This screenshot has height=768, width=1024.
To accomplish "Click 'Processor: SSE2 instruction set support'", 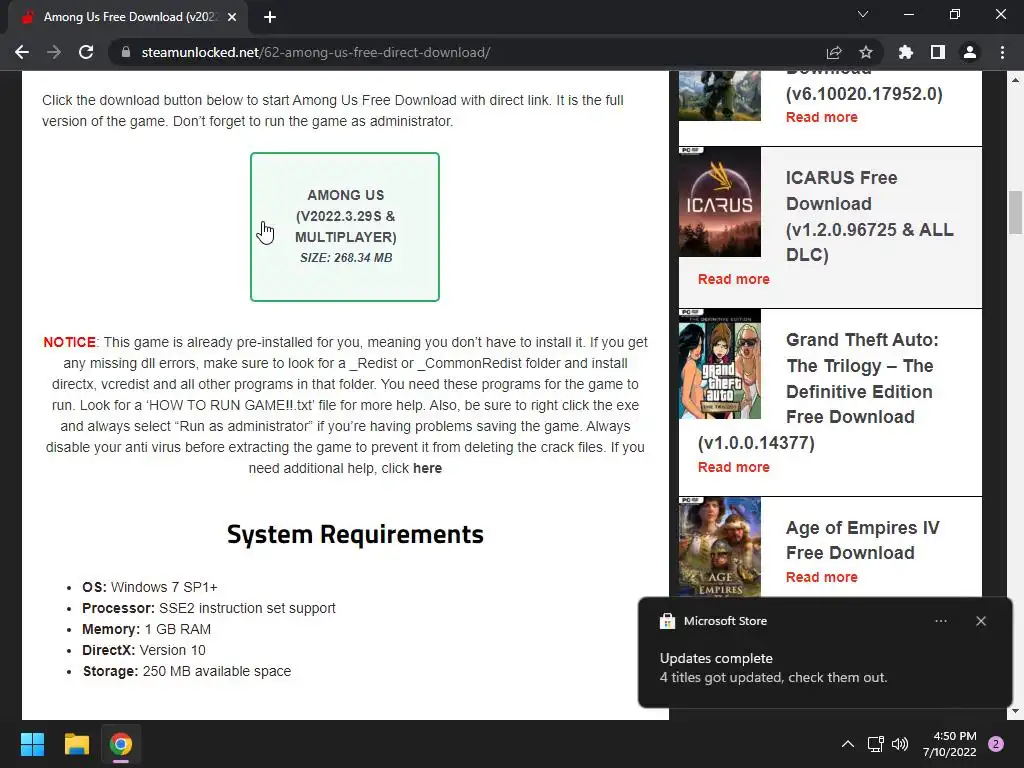I will tap(209, 608).
